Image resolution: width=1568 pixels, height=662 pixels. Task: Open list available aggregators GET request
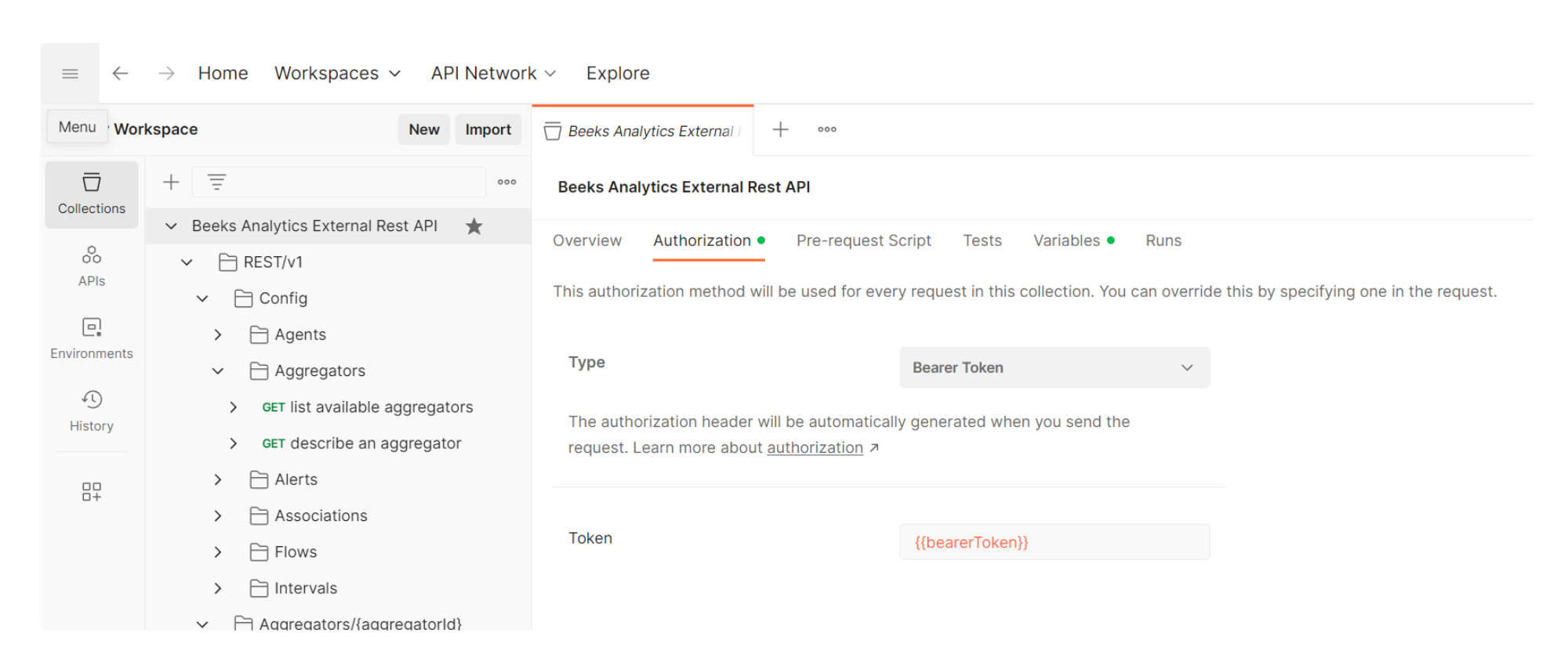368,407
